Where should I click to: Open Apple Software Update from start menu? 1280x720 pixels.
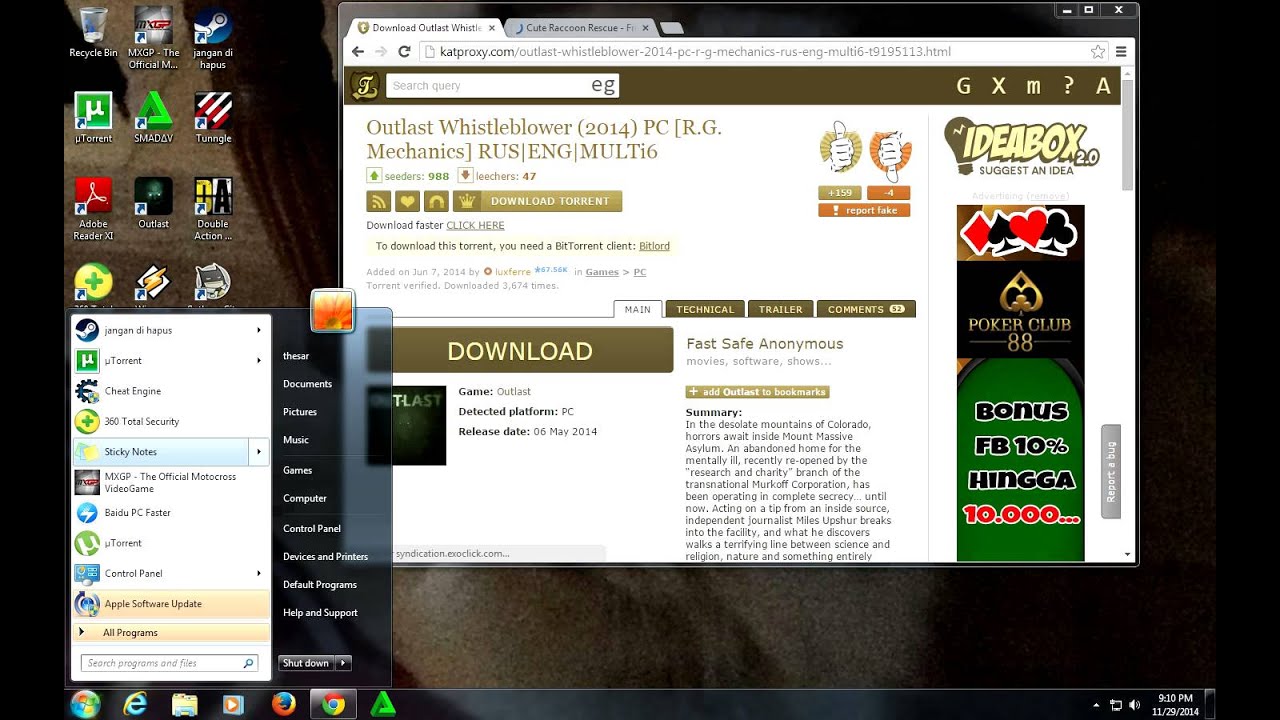tap(171, 604)
